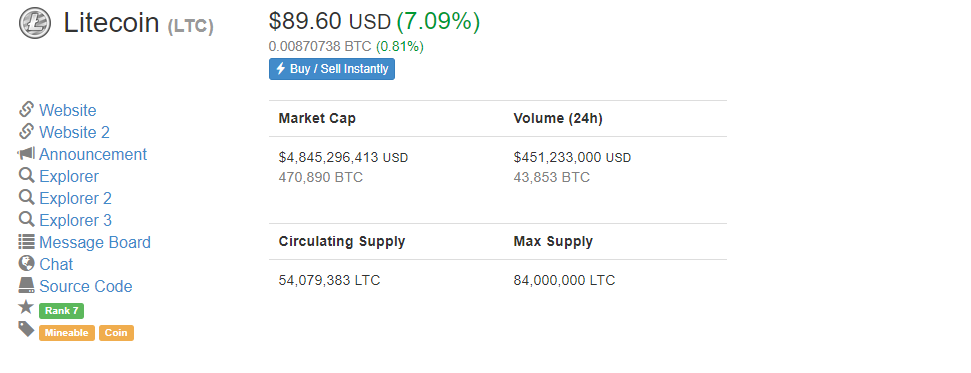Screen dimensions: 971x373
Task: Click the chain-link icon beside Website
Action: click(26, 110)
